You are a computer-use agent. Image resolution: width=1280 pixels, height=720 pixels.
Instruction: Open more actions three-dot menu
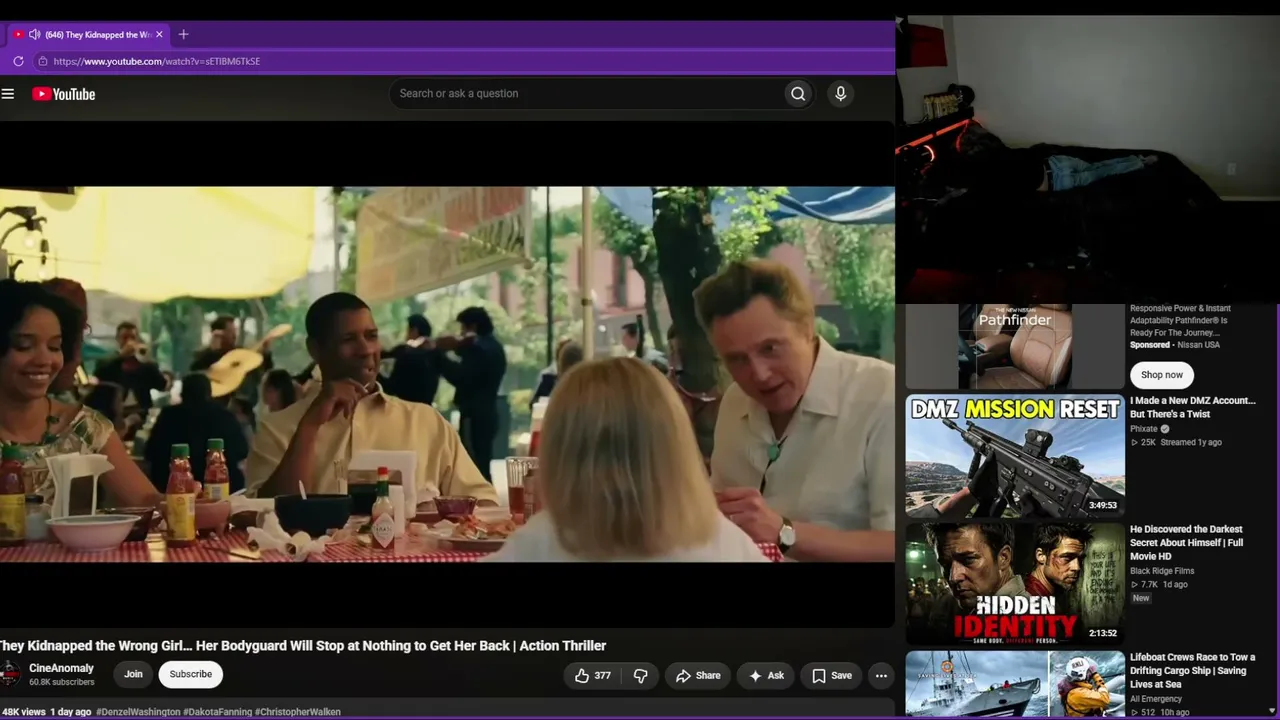click(x=881, y=675)
